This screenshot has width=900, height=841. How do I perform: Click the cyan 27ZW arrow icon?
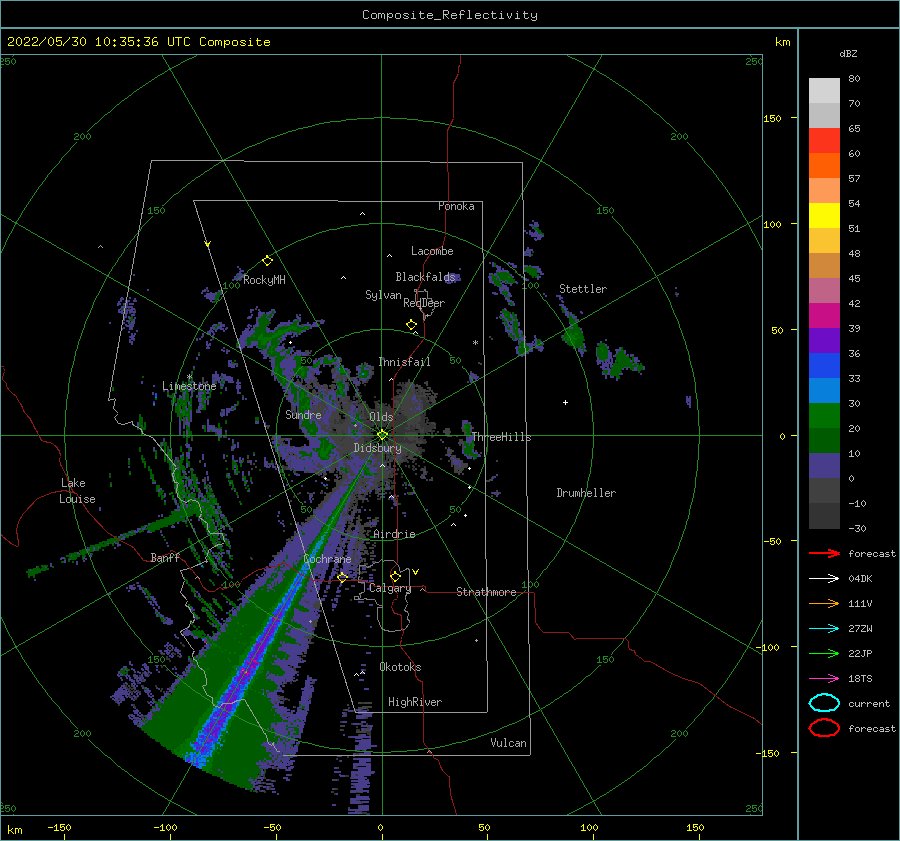[824, 629]
